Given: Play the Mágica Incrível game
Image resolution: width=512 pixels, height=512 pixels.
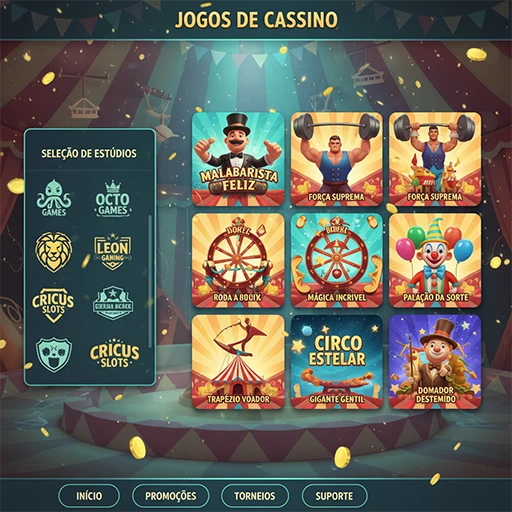Looking at the screenshot, I should click(x=336, y=261).
